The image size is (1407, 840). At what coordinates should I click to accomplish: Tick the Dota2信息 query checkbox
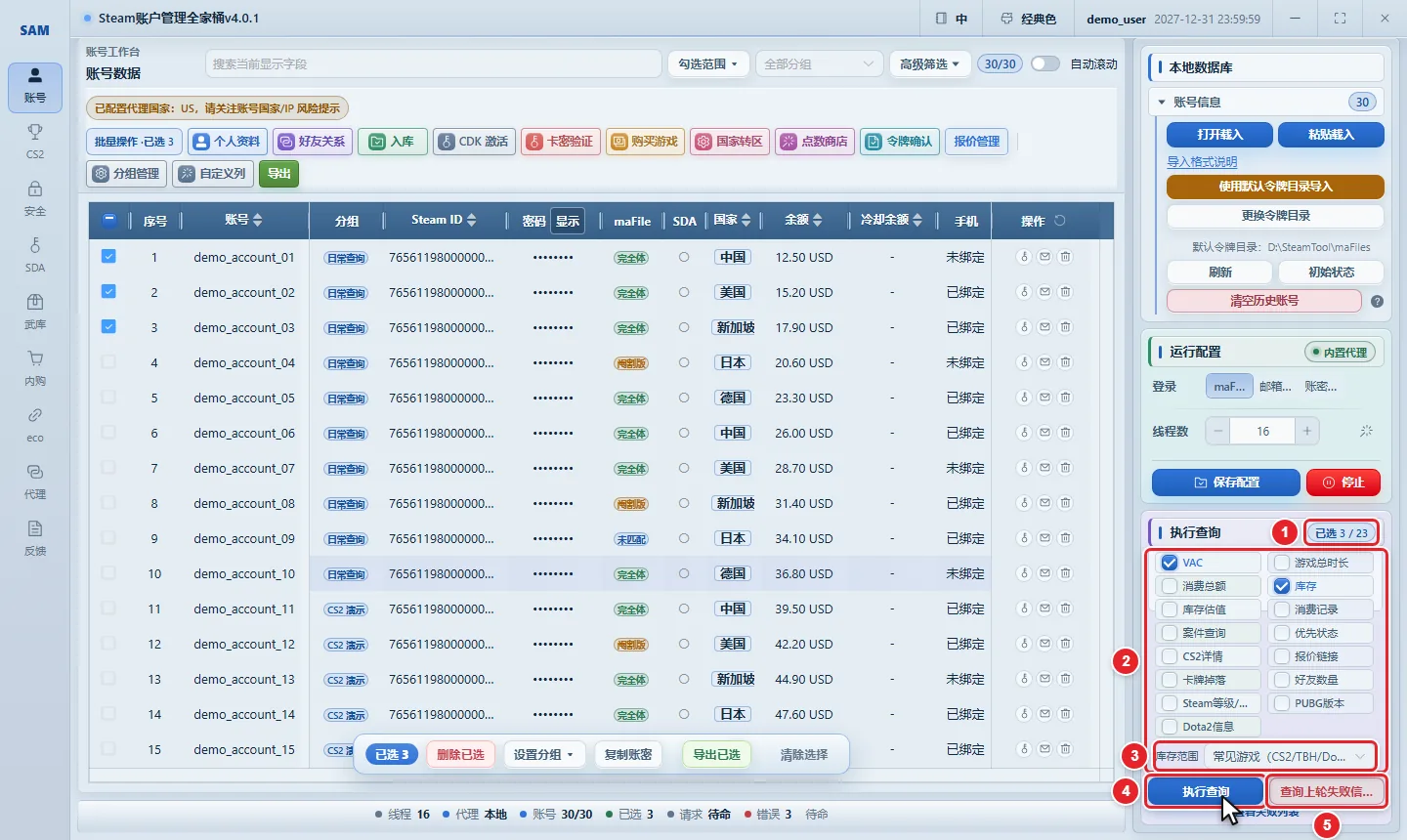click(1170, 727)
